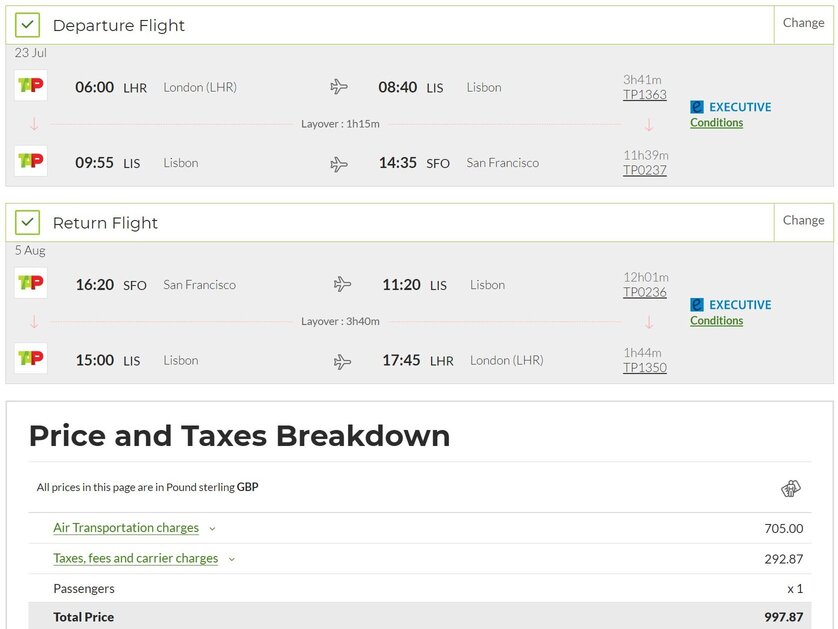Click TAP logo beside 15:00 Lisbon return

pyautogui.click(x=30, y=358)
